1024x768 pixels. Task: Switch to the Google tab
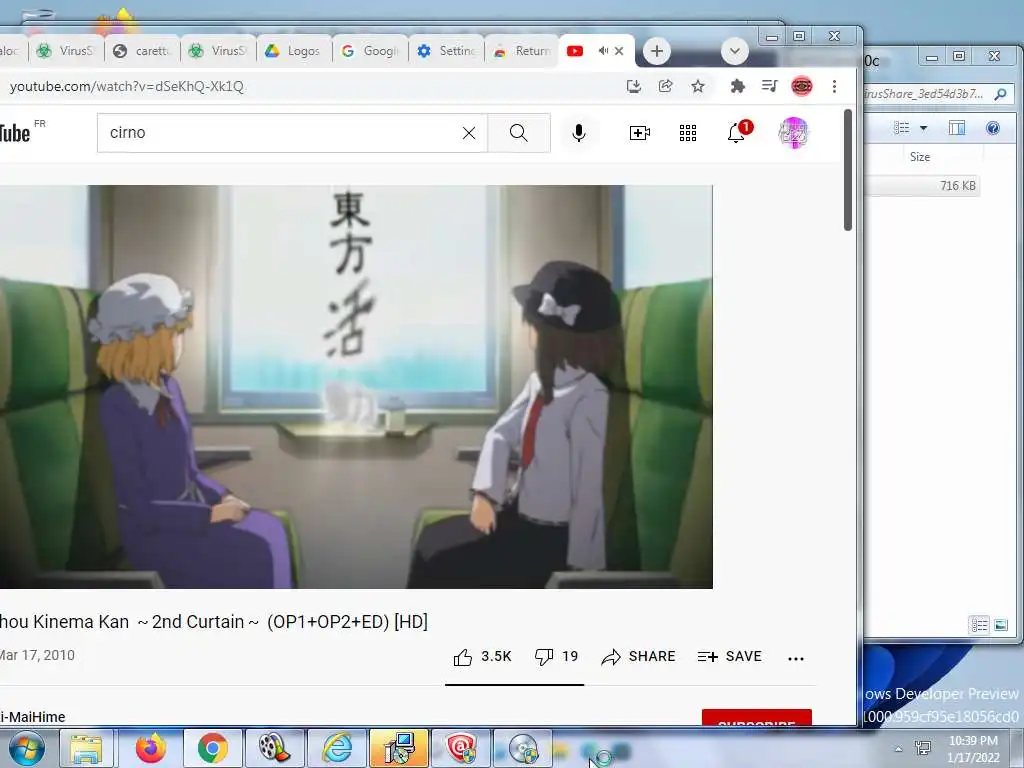point(370,51)
